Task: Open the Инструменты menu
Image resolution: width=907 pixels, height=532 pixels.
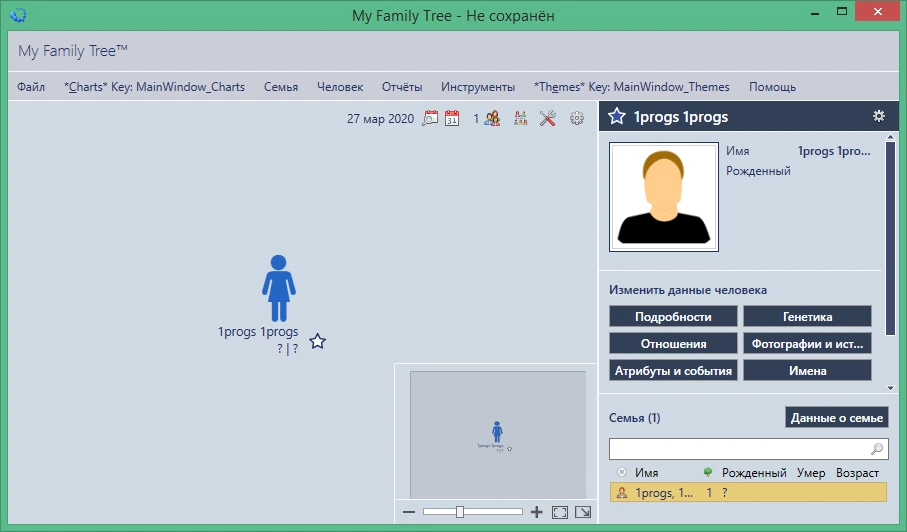Action: tap(478, 87)
